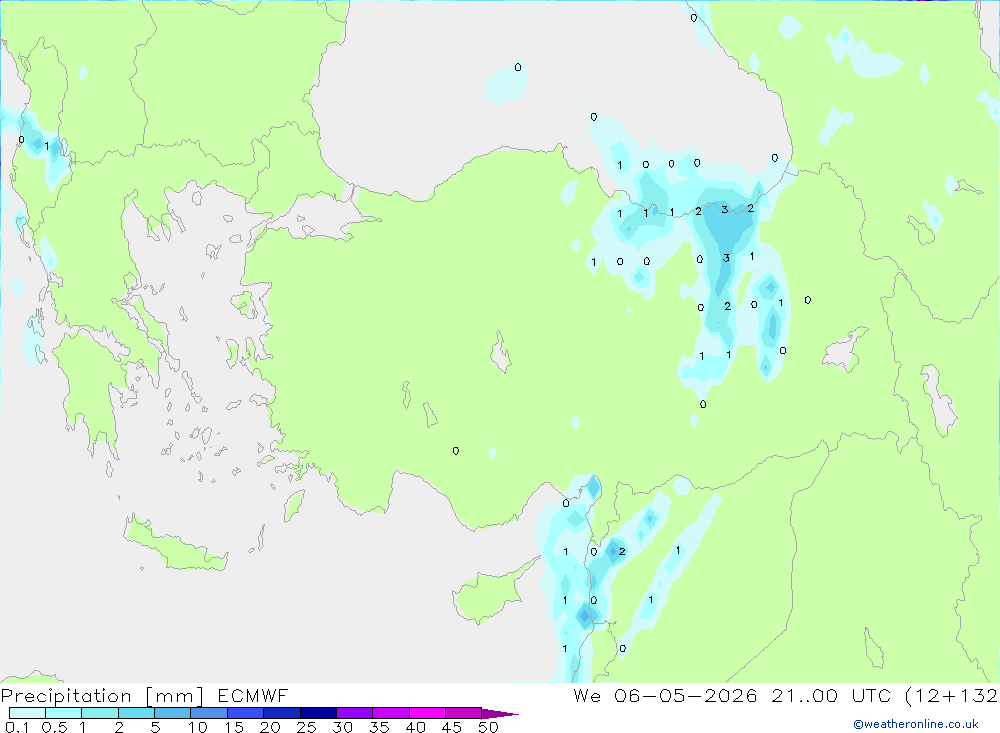
Task: Click the "06-05-2026" date text
Action: [x=686, y=696]
